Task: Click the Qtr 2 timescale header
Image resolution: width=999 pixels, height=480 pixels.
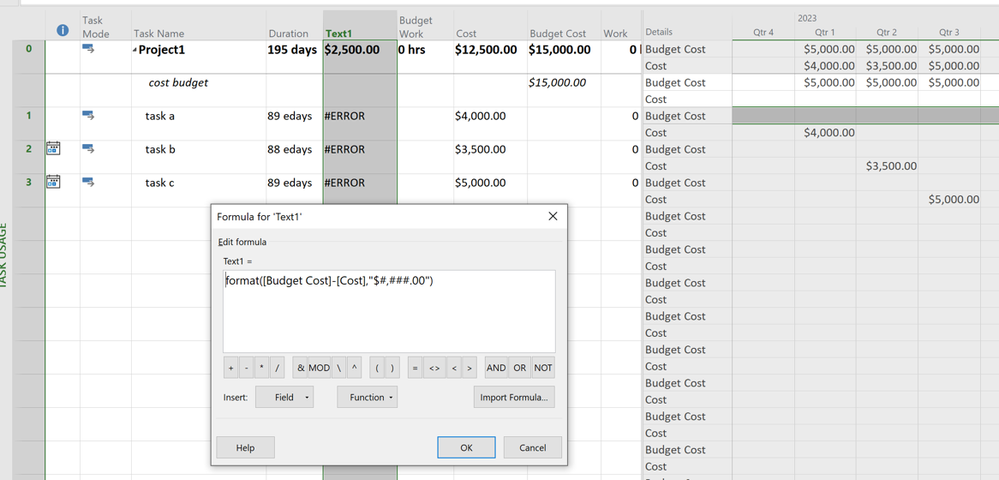Action: coord(887,32)
